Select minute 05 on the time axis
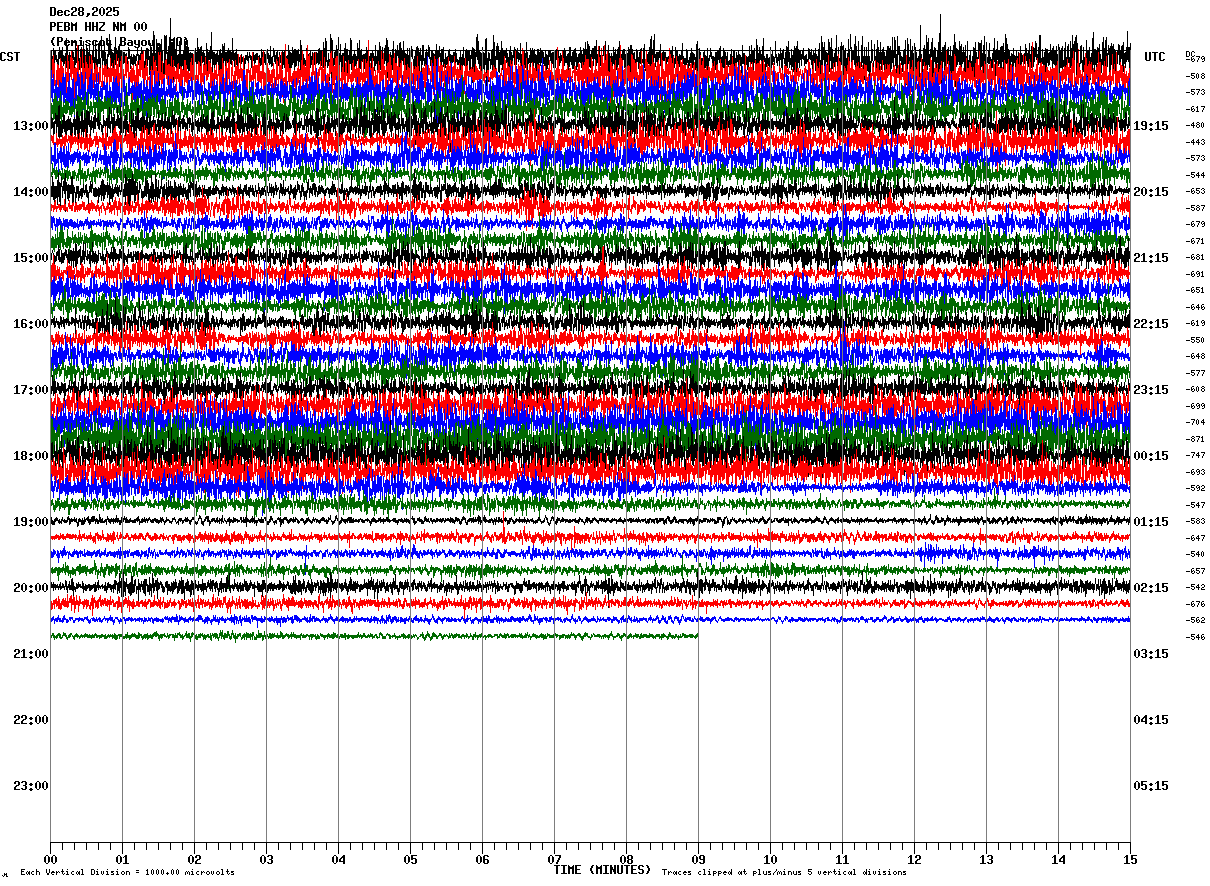 click(410, 859)
